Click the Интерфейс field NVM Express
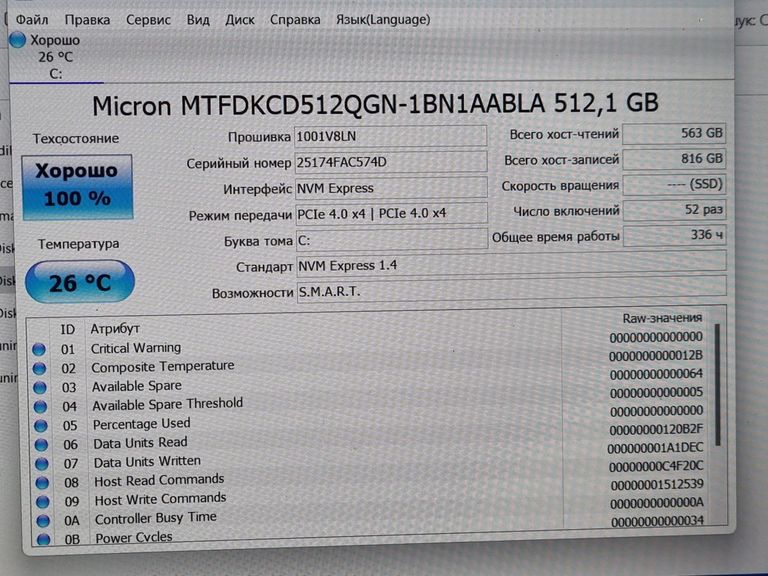The image size is (768, 576). coord(391,188)
